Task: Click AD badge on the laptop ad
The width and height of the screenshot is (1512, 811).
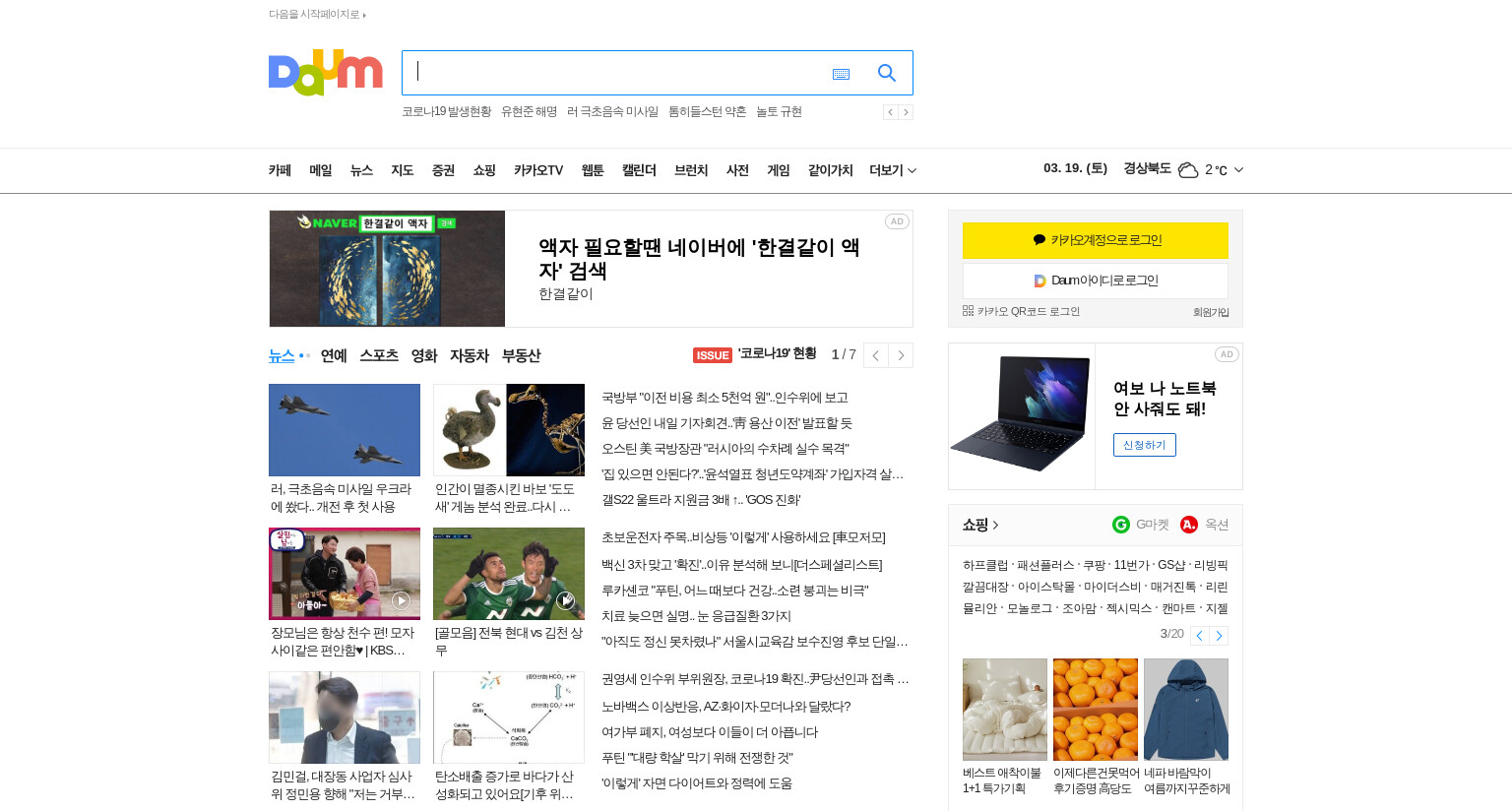Action: 1227,354
